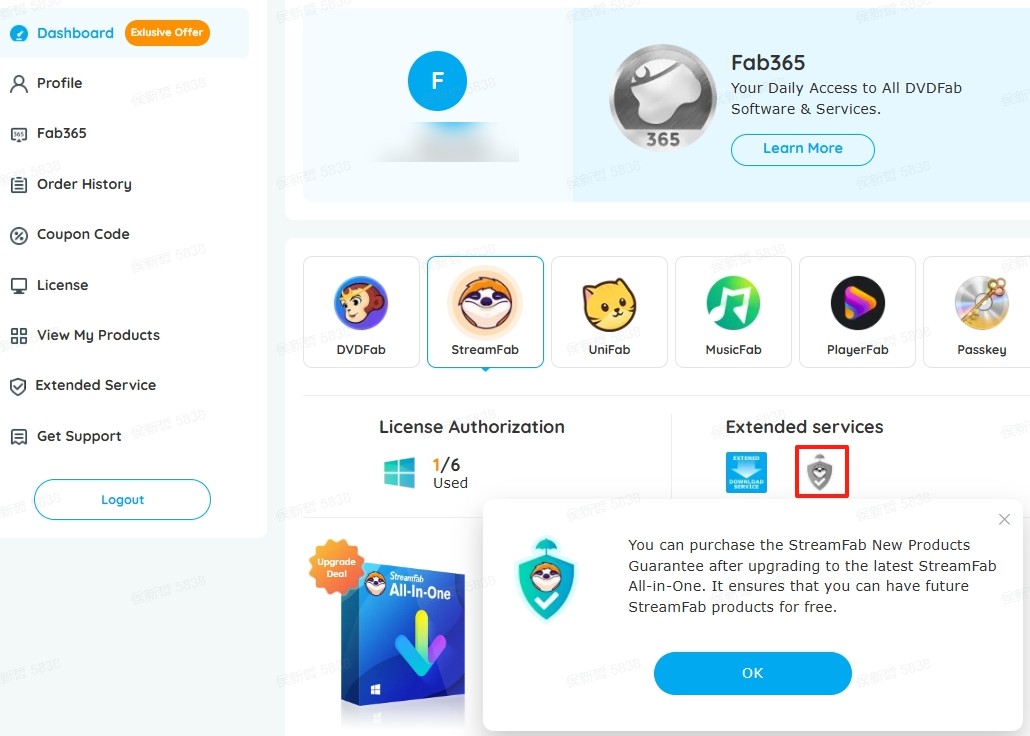
Task: Select the UniFab cat icon
Action: 609,304
